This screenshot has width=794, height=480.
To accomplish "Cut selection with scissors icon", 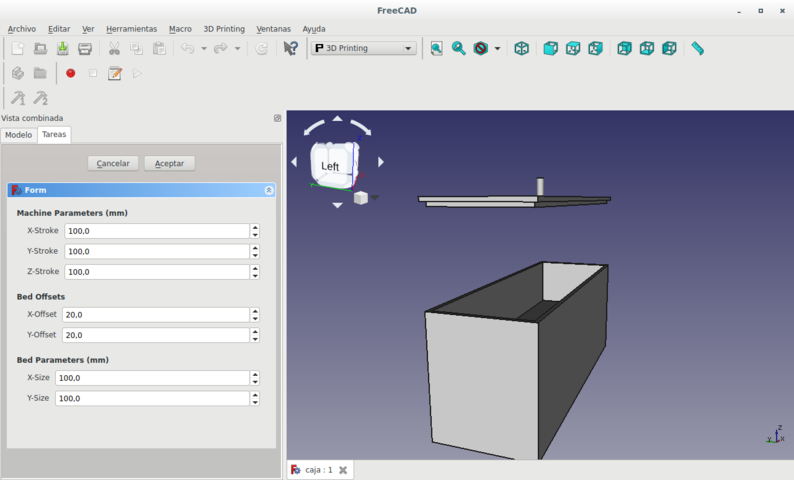I will point(114,48).
